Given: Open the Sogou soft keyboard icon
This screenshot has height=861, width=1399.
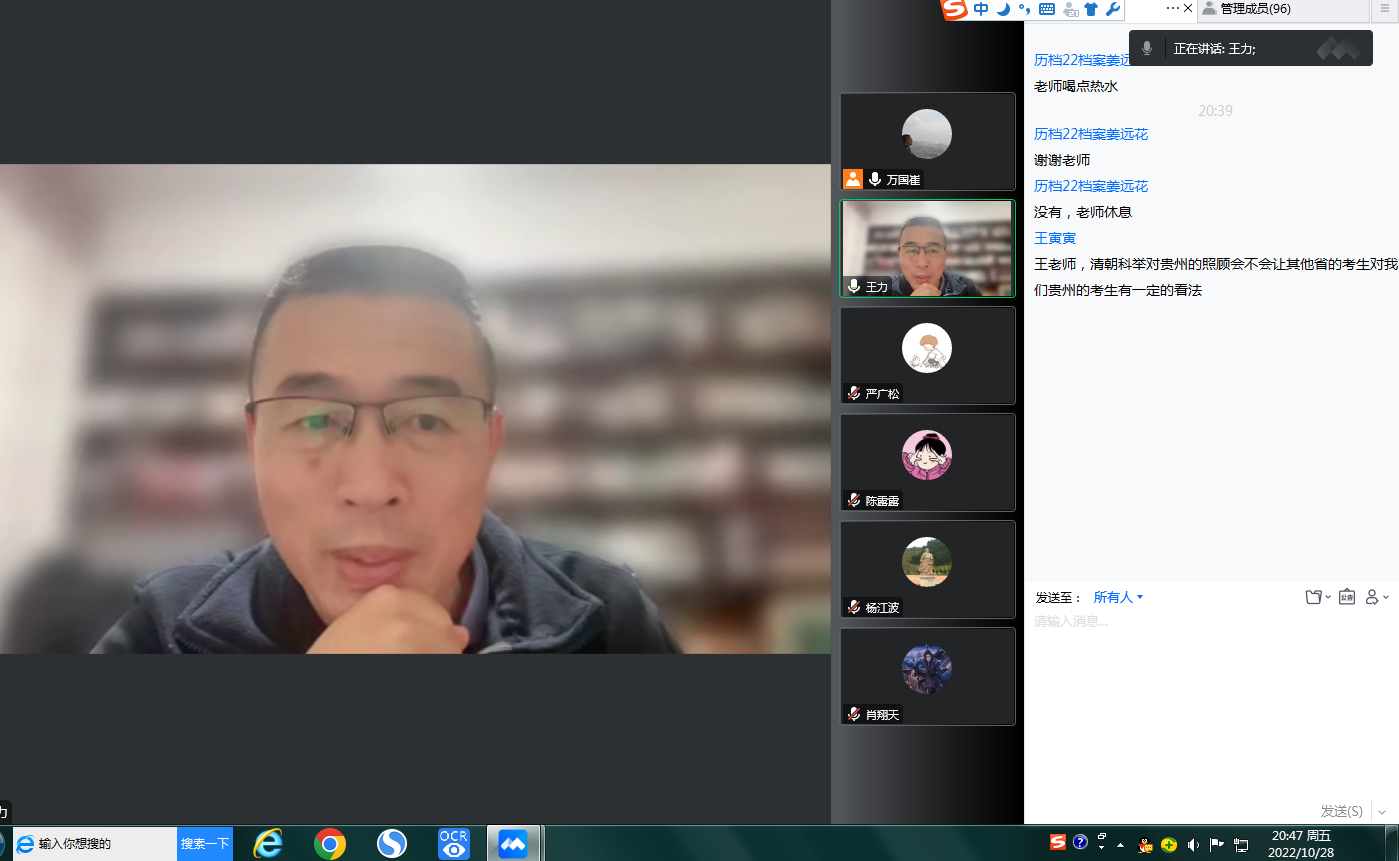Looking at the screenshot, I should point(1047,9).
